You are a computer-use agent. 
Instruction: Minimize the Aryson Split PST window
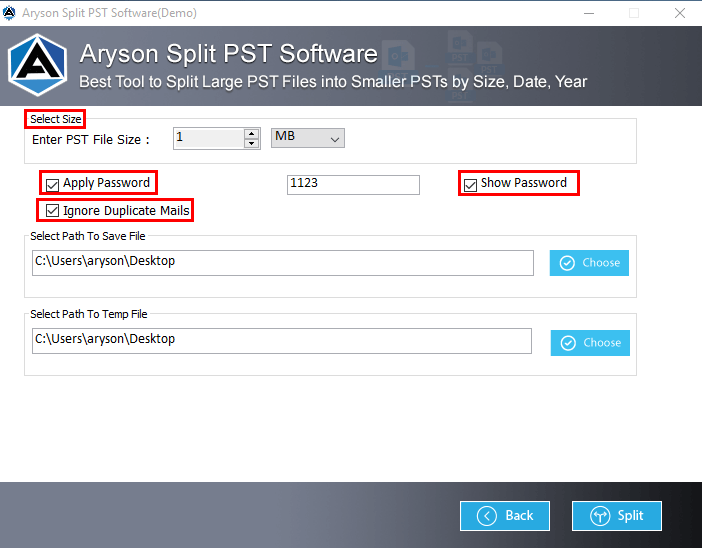(x=589, y=13)
